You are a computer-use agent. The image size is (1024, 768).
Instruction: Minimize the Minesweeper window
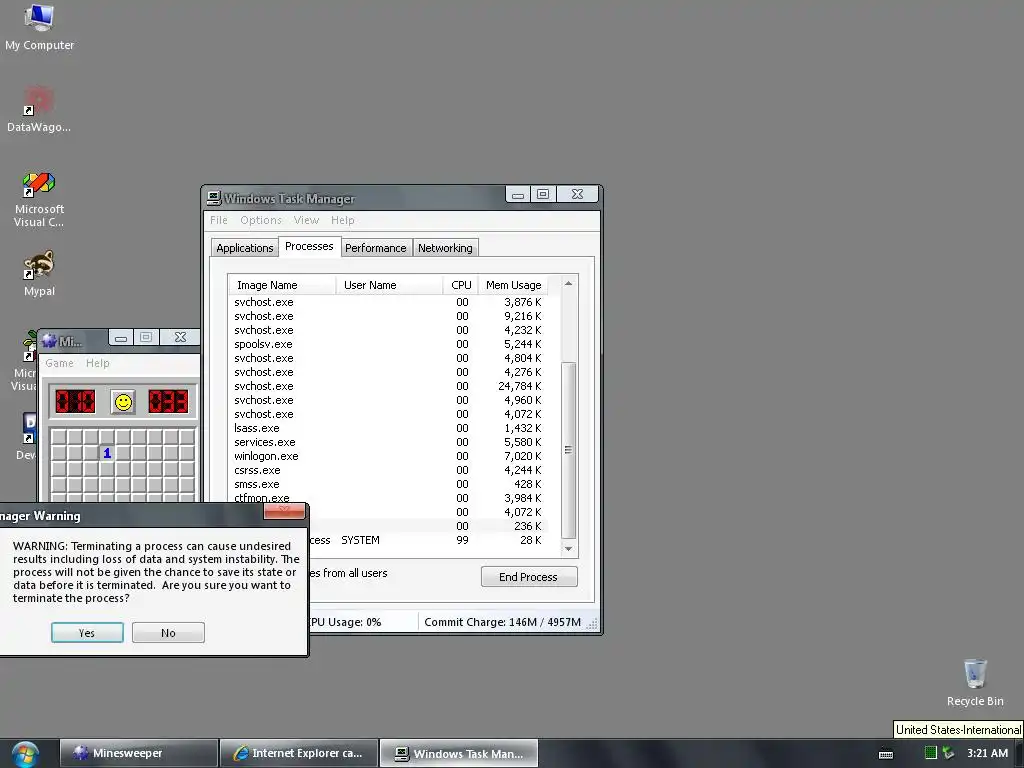point(121,338)
